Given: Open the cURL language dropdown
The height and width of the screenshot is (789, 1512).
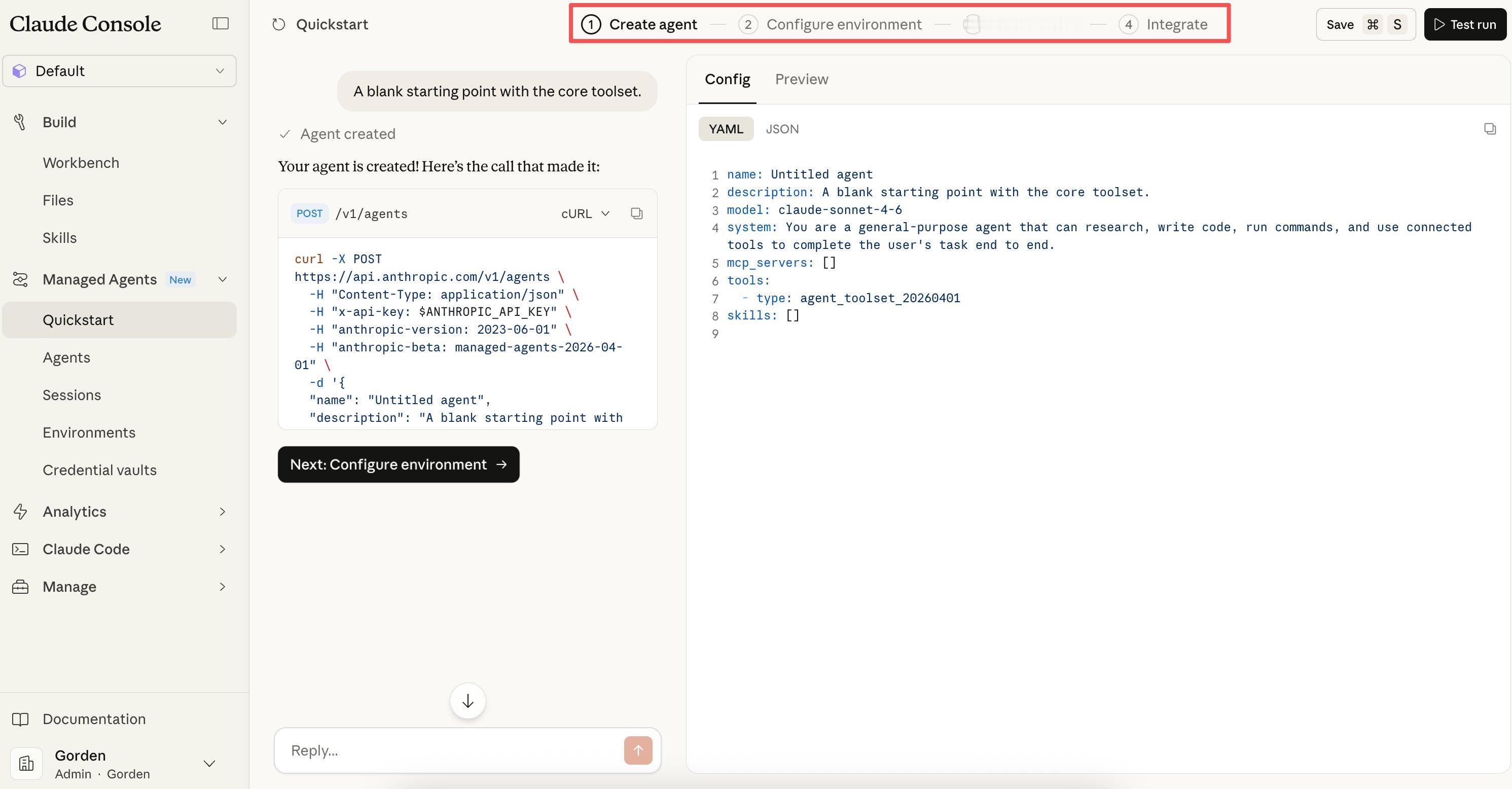Looking at the screenshot, I should tap(585, 213).
